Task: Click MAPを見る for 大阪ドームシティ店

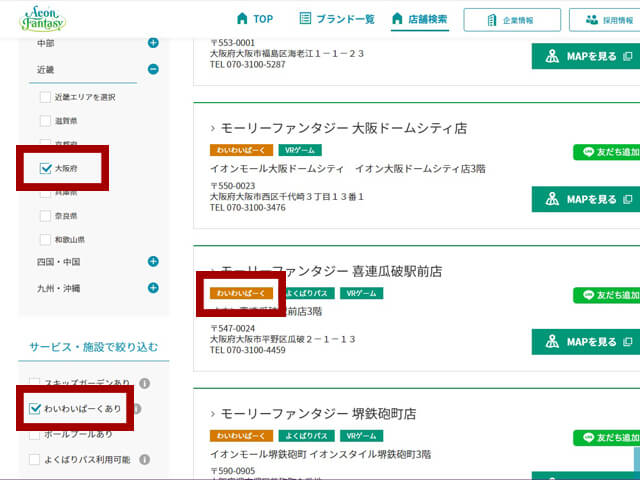Action: pyautogui.click(x=586, y=199)
